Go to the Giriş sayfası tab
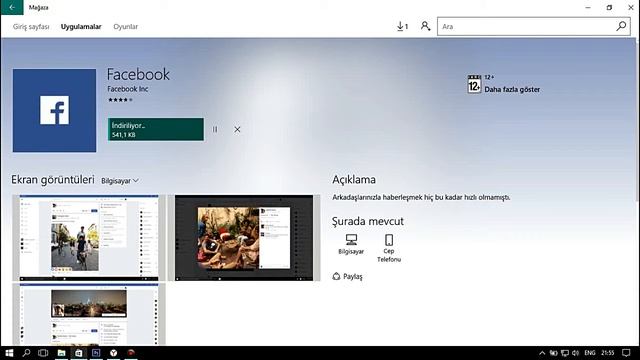The height and width of the screenshot is (360, 640). (31, 27)
